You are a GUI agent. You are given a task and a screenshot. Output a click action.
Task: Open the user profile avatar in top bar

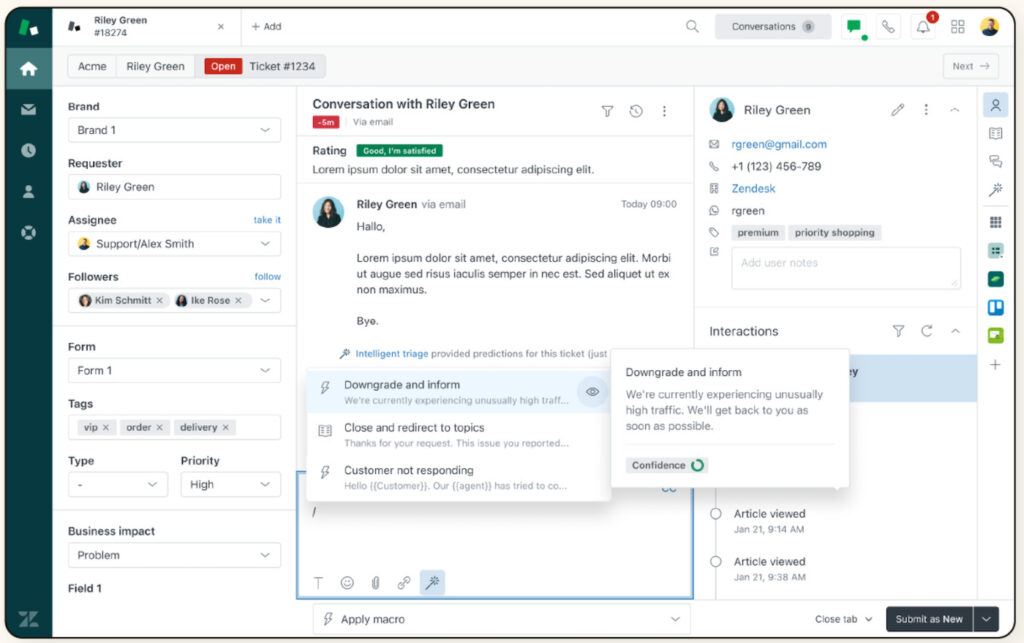coord(990,27)
